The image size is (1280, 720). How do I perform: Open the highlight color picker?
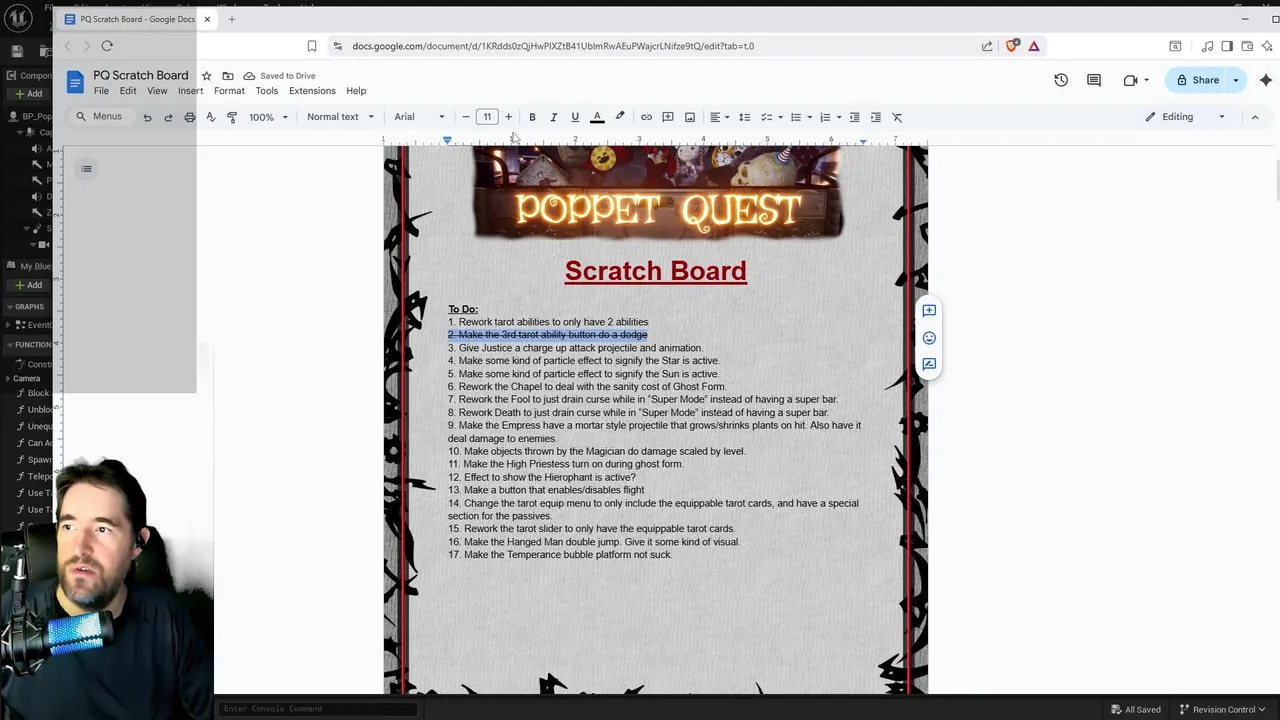tap(620, 117)
